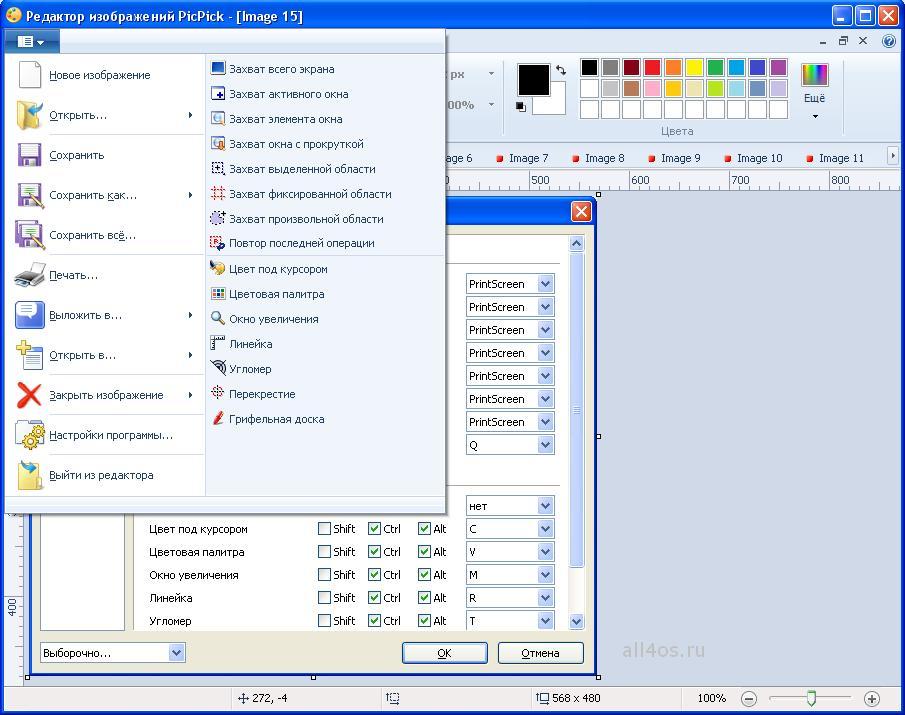Image resolution: width=905 pixels, height=715 pixels.
Task: Choose Выйти из редактора menu entry
Action: click(x=105, y=475)
